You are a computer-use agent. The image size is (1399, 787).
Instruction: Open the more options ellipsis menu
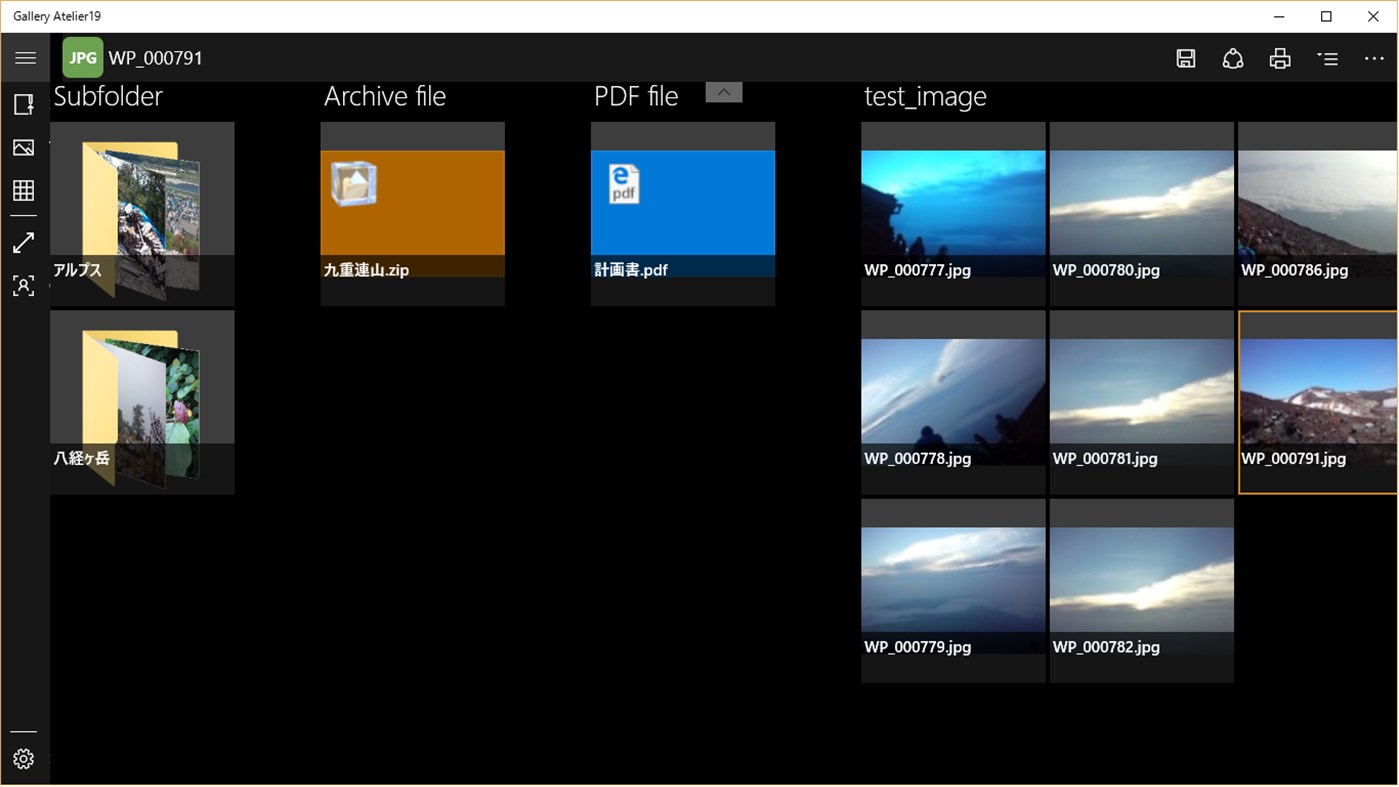pyautogui.click(x=1374, y=59)
